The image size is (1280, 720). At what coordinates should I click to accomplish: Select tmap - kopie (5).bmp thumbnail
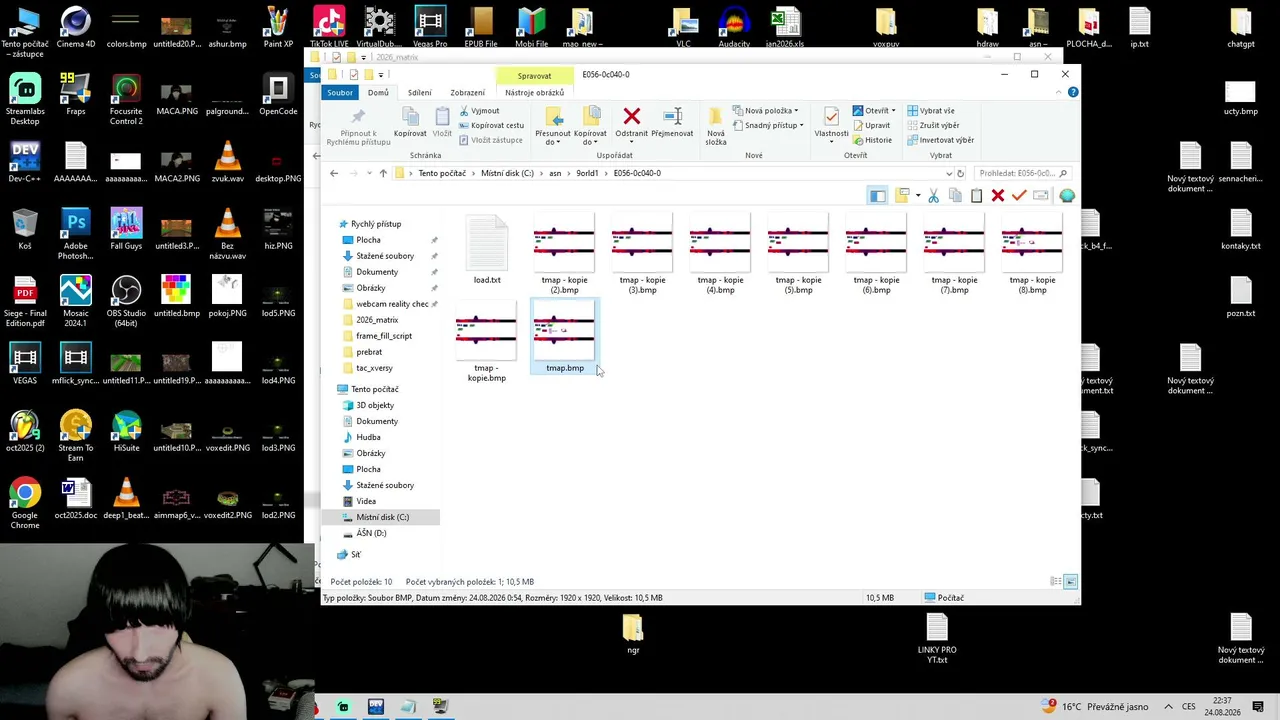(x=798, y=254)
